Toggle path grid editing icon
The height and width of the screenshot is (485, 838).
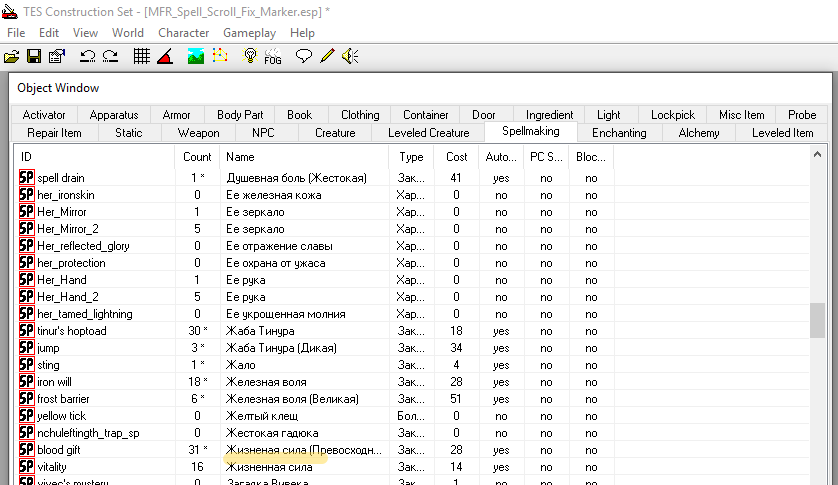pyautogui.click(x=220, y=56)
